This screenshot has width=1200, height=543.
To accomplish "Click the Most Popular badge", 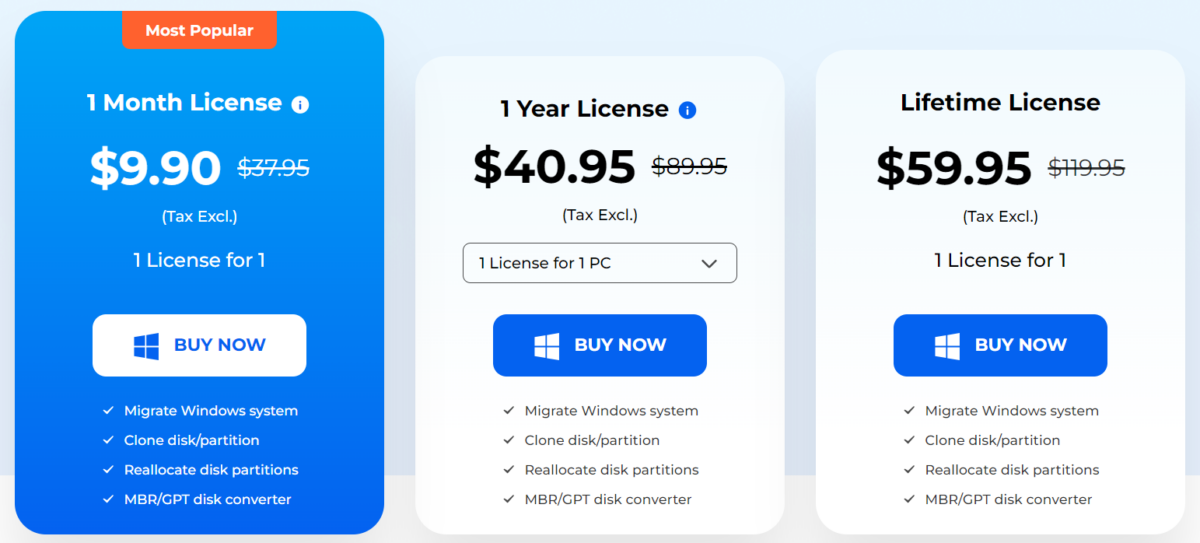I will point(199,30).
